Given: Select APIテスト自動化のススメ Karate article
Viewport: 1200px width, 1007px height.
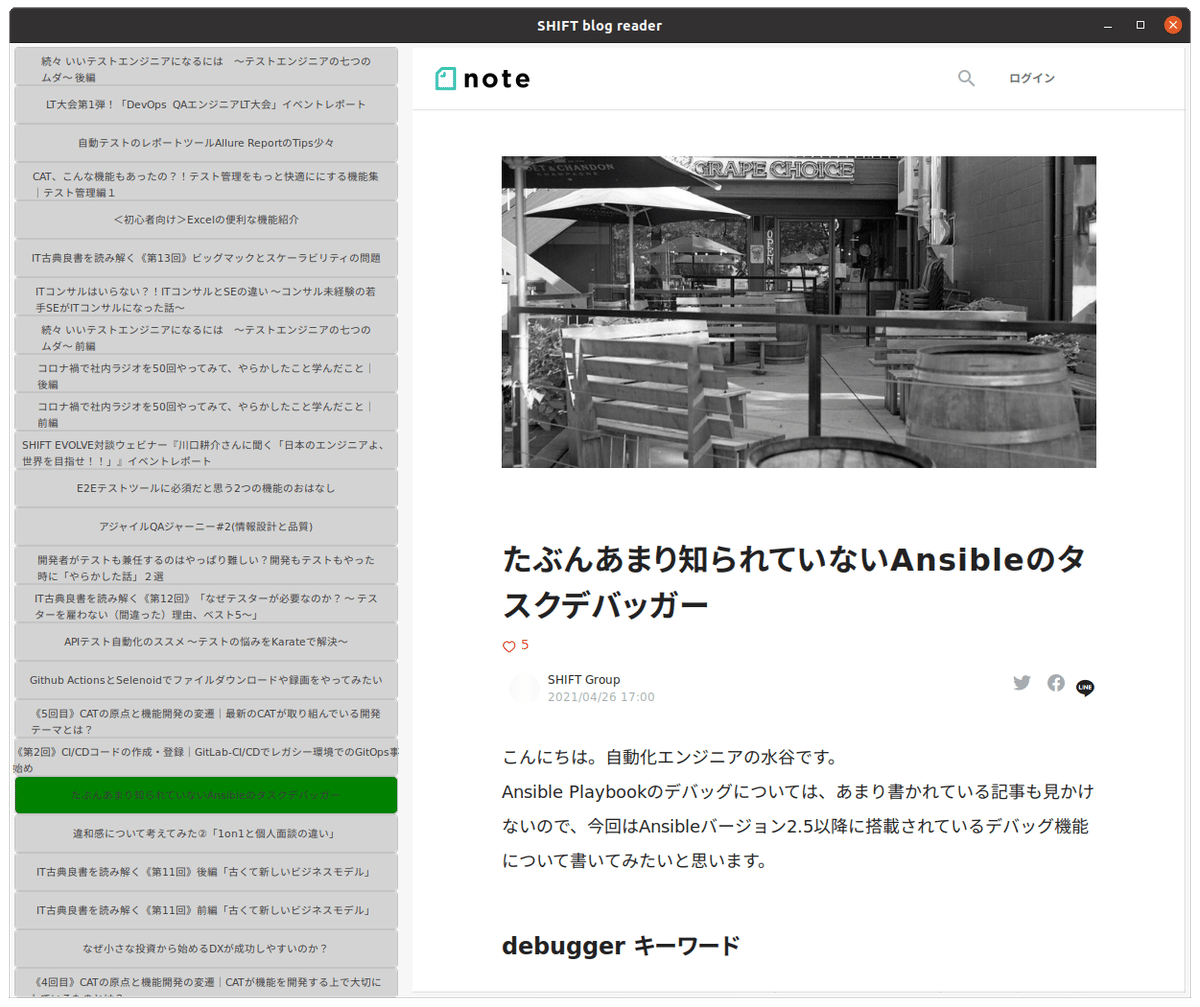Looking at the screenshot, I should click(206, 642).
